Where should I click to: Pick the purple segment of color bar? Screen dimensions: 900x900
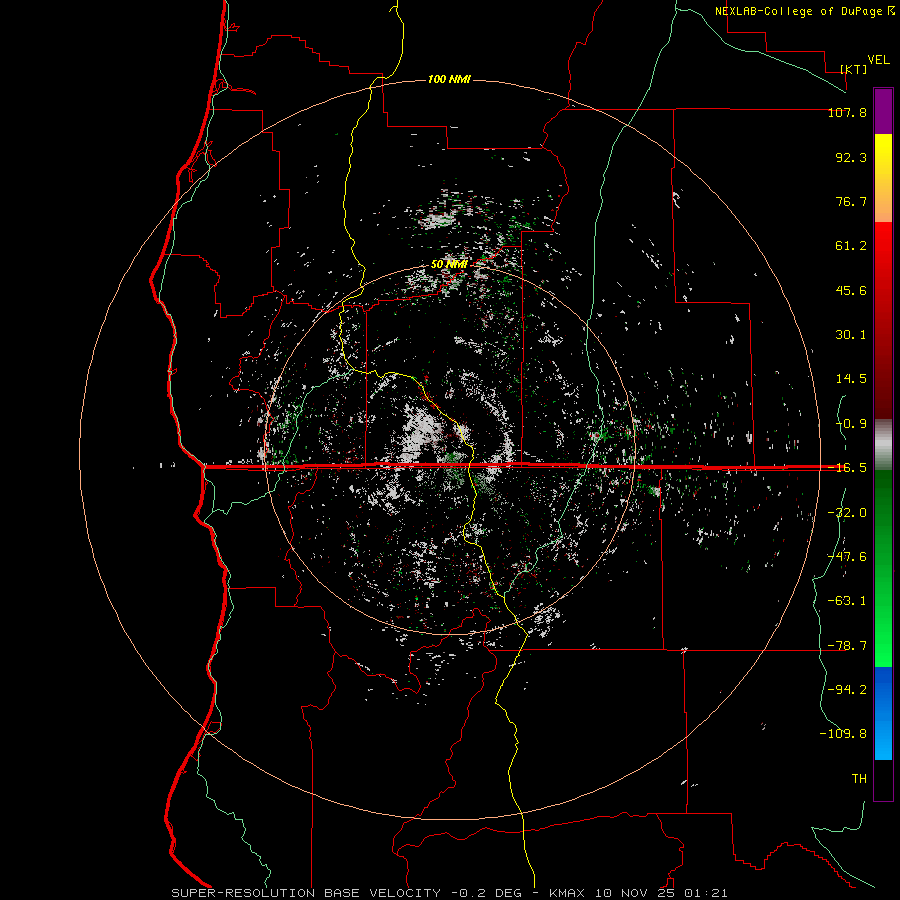[x=883, y=111]
